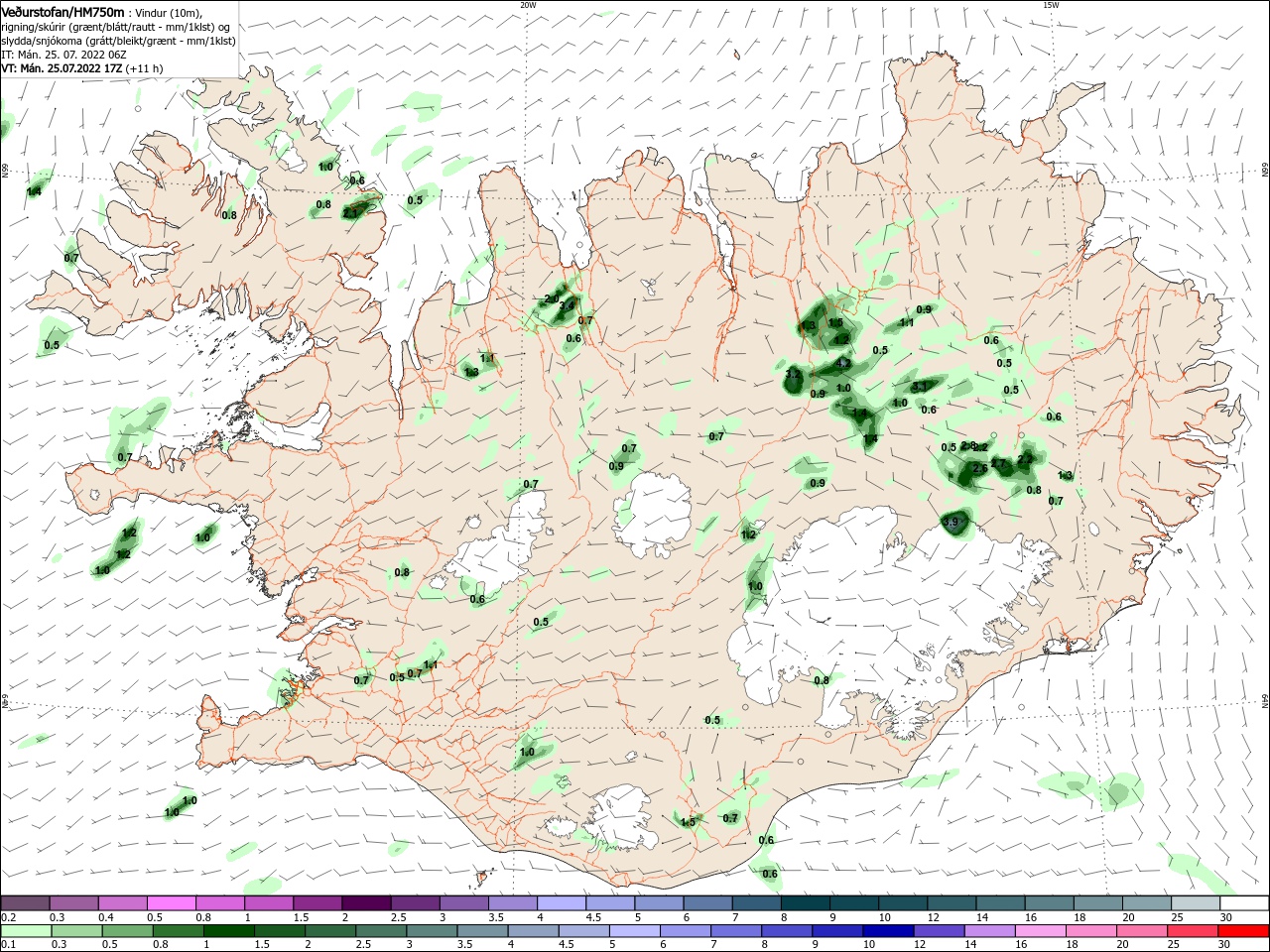
Task: Click the light pink 16 swatch in the rain legend
Action: pyautogui.click(x=1040, y=930)
